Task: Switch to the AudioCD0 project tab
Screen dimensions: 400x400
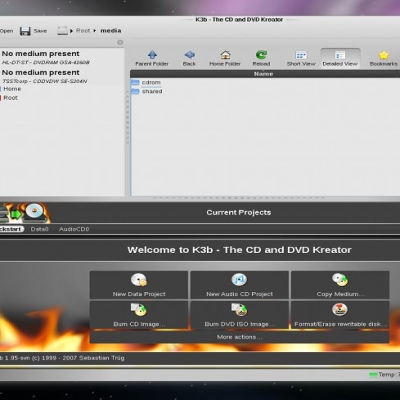Action: (x=74, y=229)
